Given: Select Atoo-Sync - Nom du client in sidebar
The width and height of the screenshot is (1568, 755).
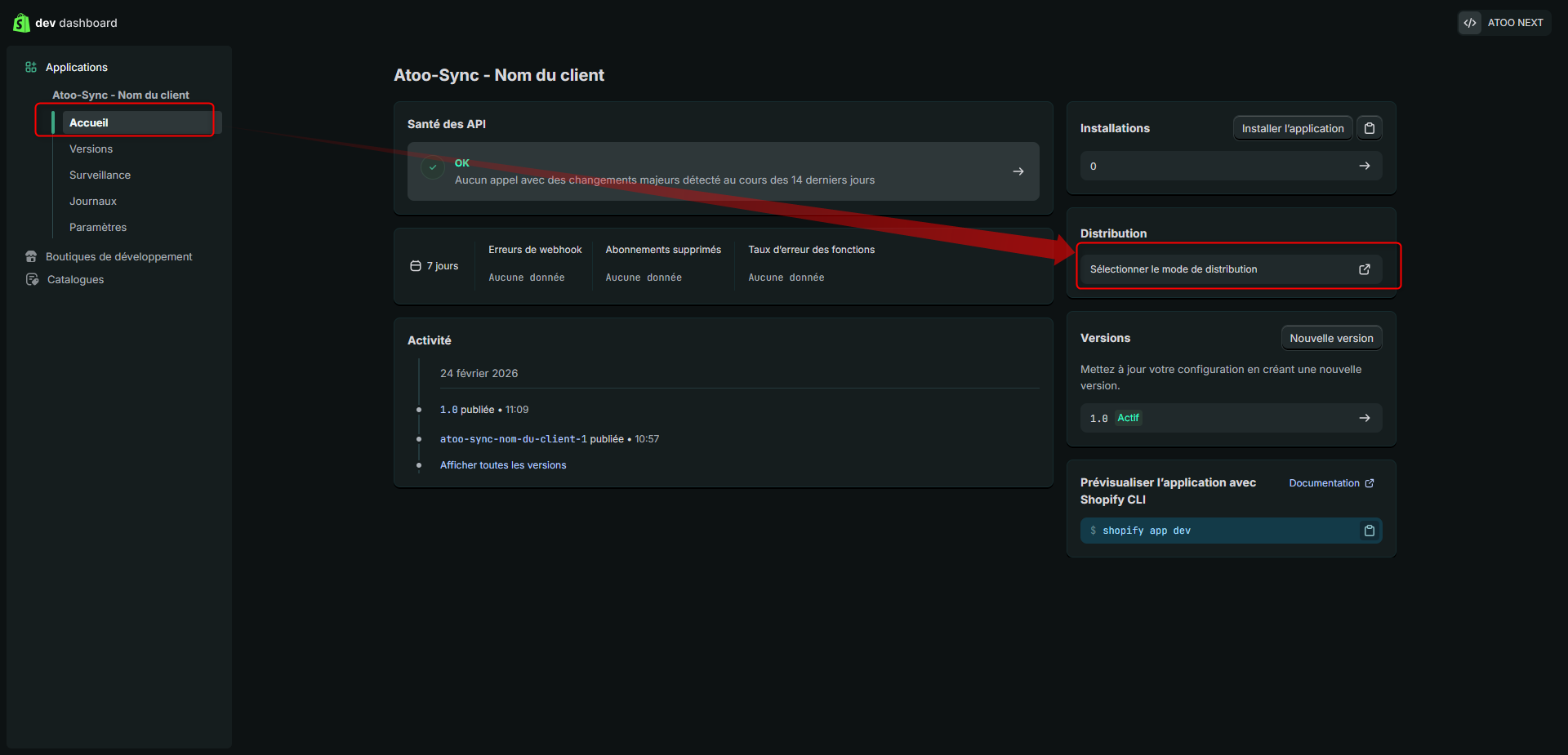Looking at the screenshot, I should (120, 95).
